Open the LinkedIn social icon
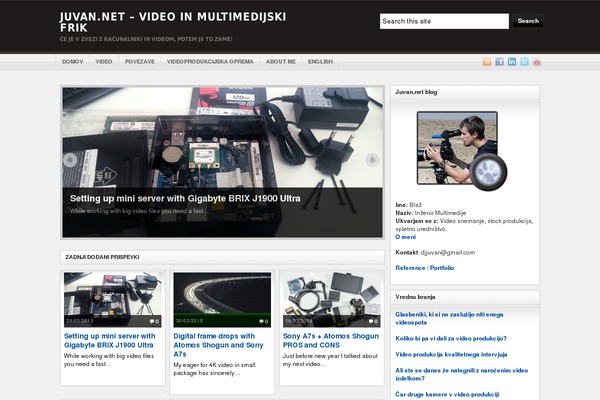Screen dimensions: 600x400 (x=512, y=62)
